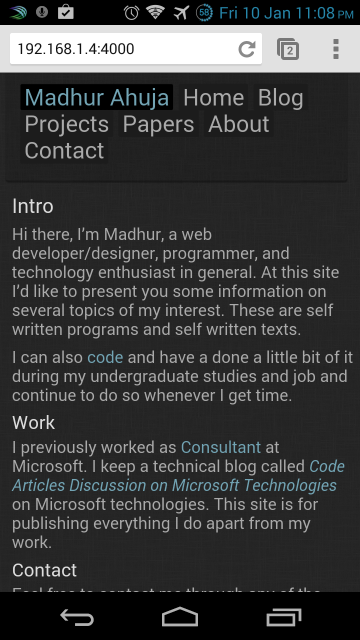Open the three-dot browser overflow menu
Image resolution: width=360 pixels, height=640 pixels.
tap(336, 49)
